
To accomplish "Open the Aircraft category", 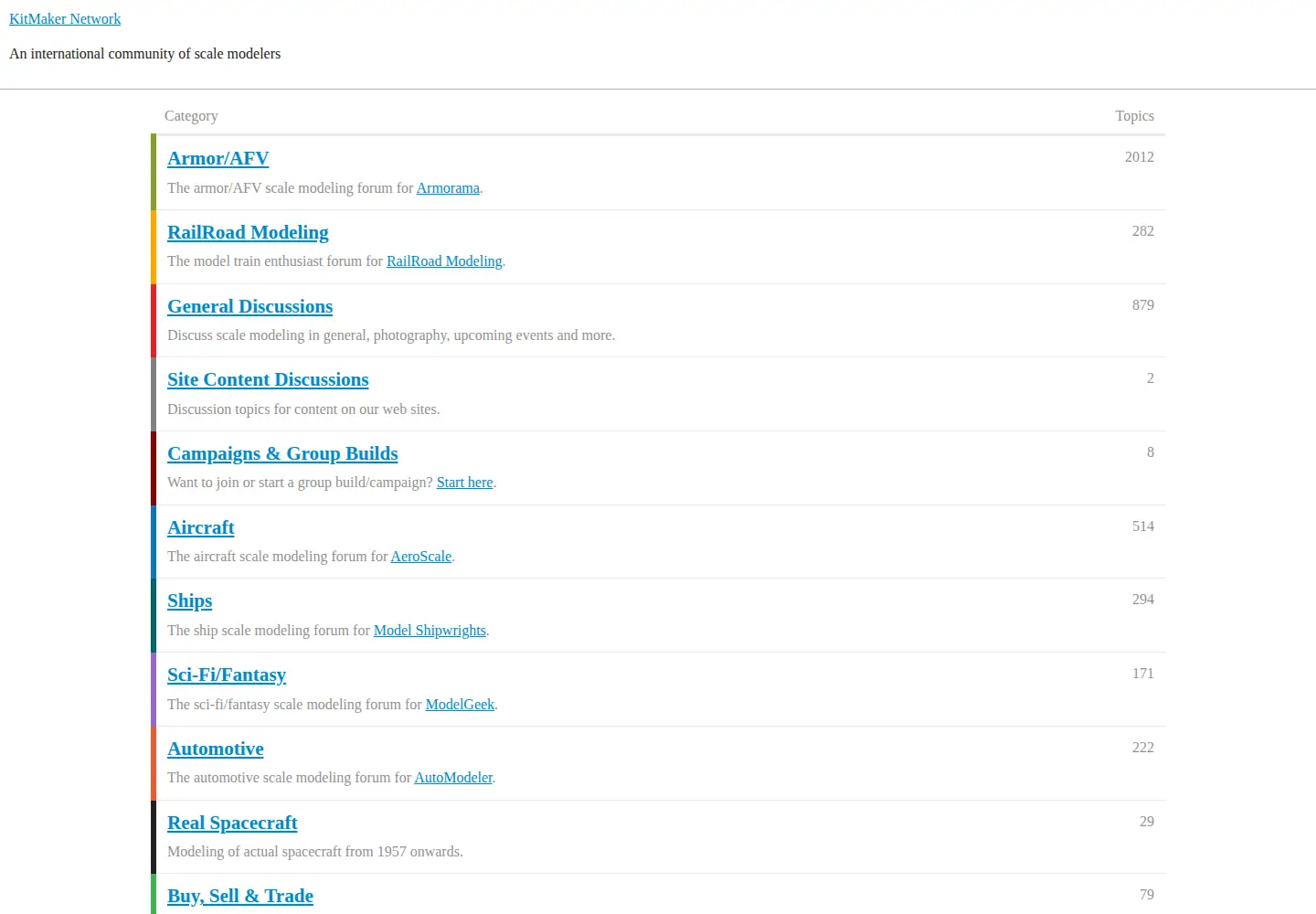I will [x=200, y=528].
